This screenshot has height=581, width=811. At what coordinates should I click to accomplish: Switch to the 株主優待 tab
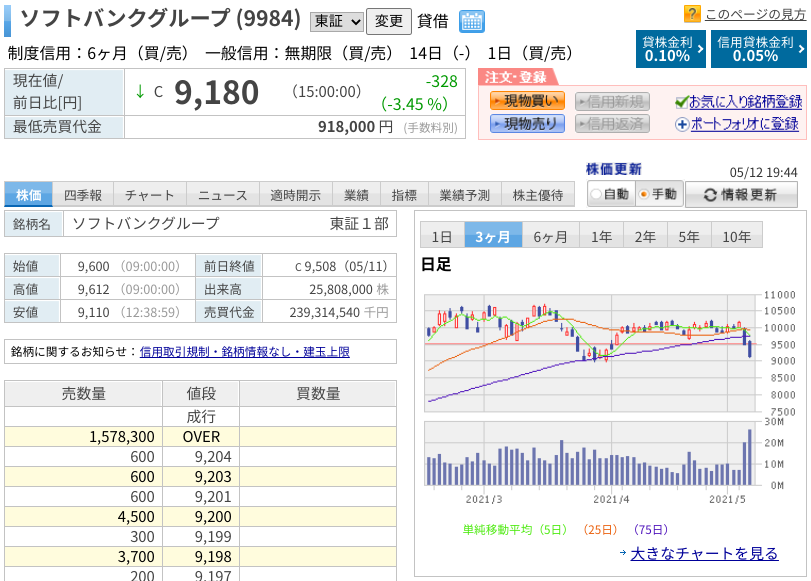point(538,195)
